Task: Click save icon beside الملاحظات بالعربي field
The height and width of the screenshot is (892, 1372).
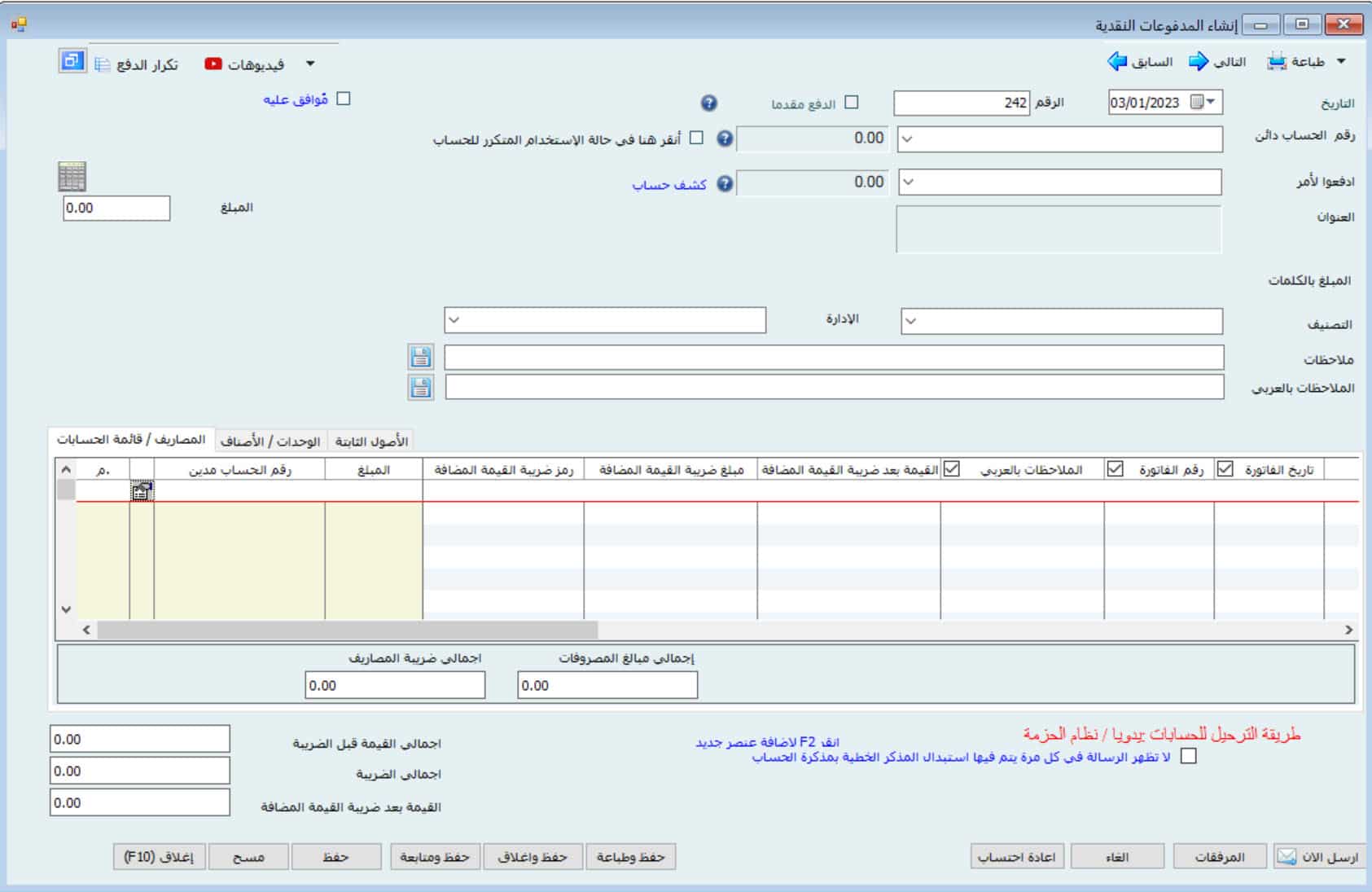Action: pos(420,387)
